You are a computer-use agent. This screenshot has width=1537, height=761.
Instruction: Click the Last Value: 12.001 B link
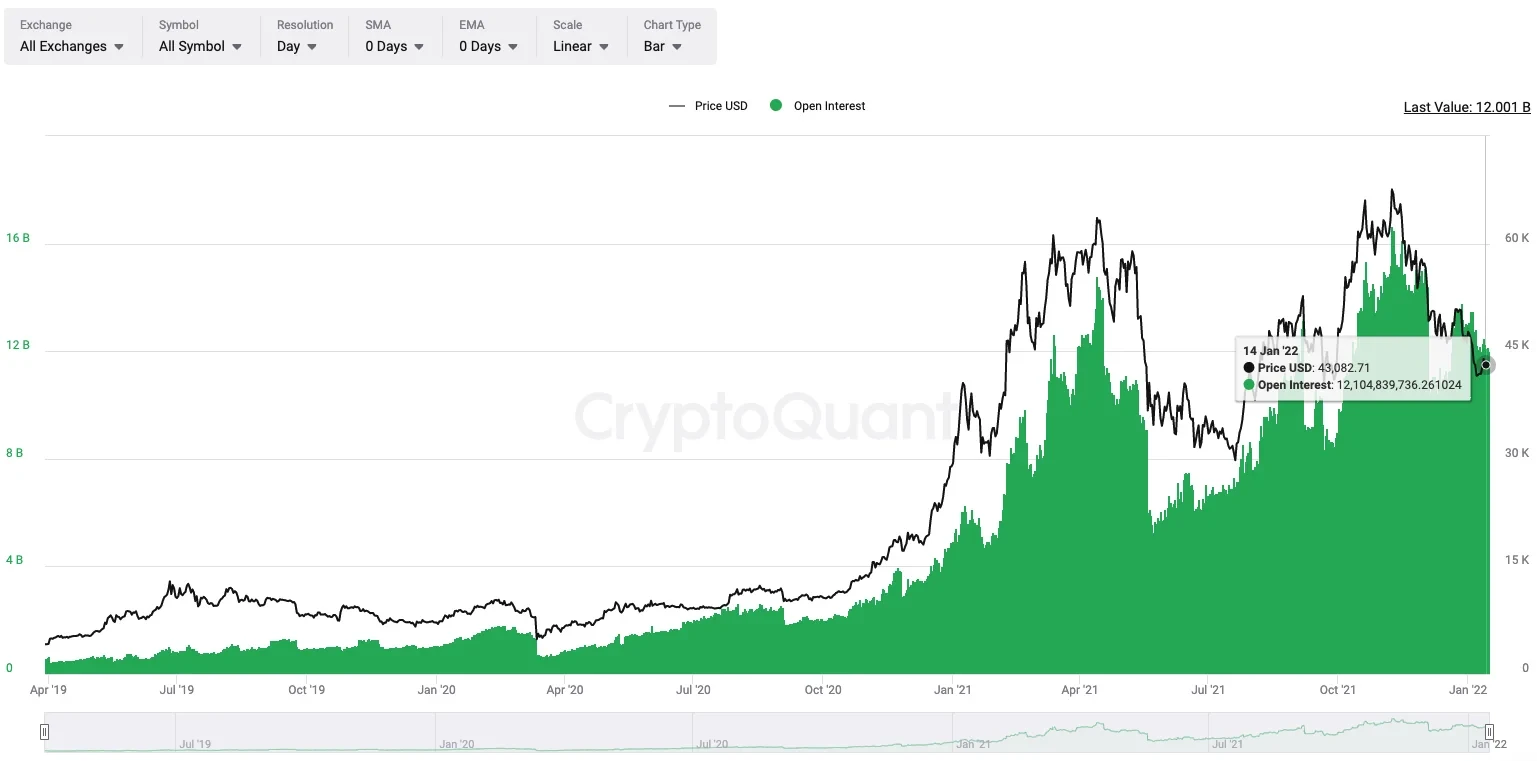1466,107
